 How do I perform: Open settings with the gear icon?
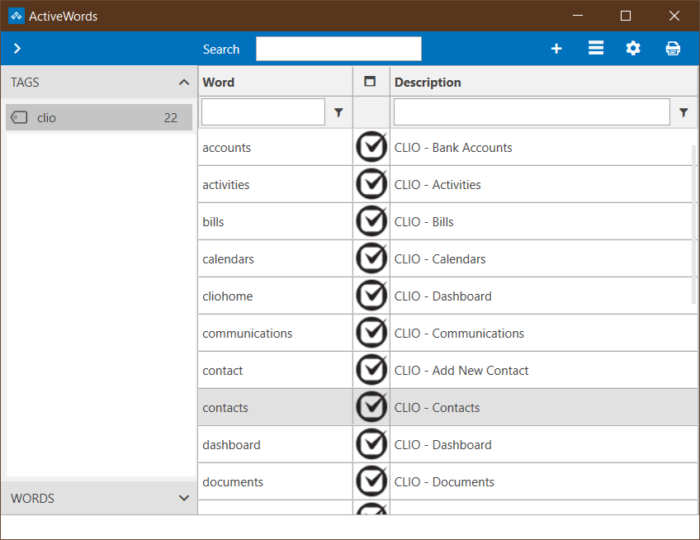(x=633, y=48)
